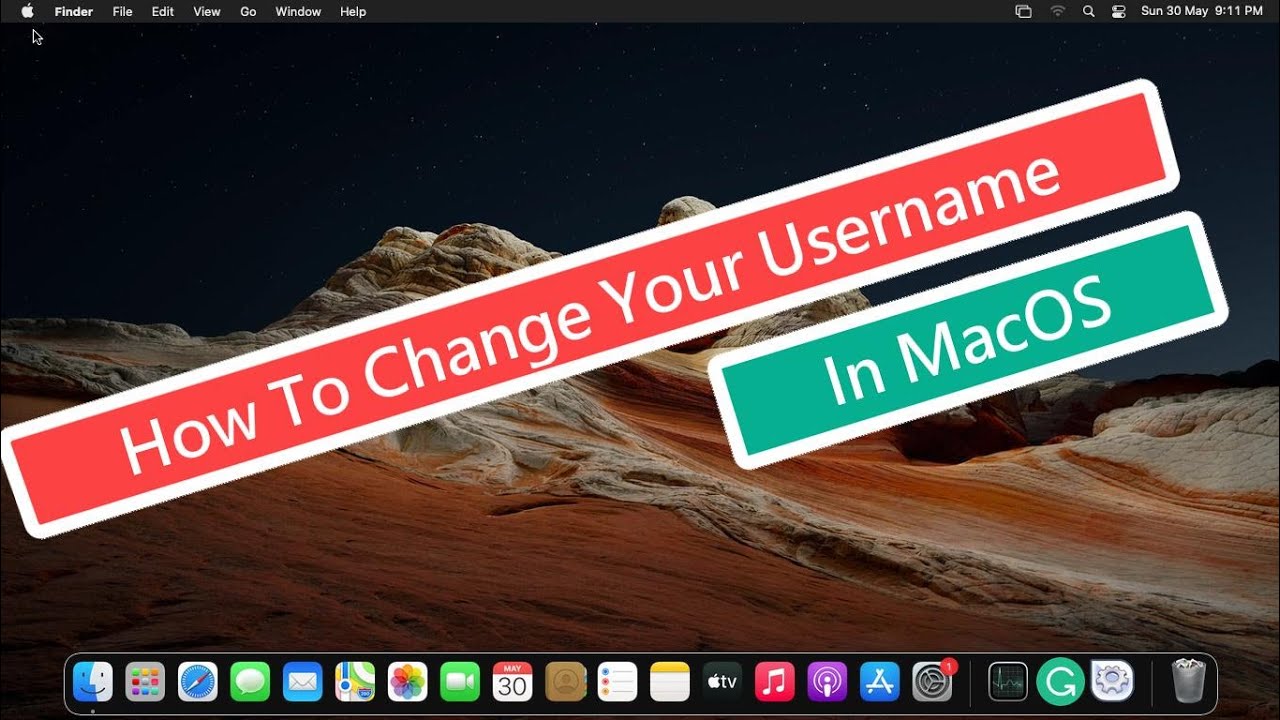Open the Window menu
Image resolution: width=1280 pixels, height=720 pixels.
tap(298, 11)
